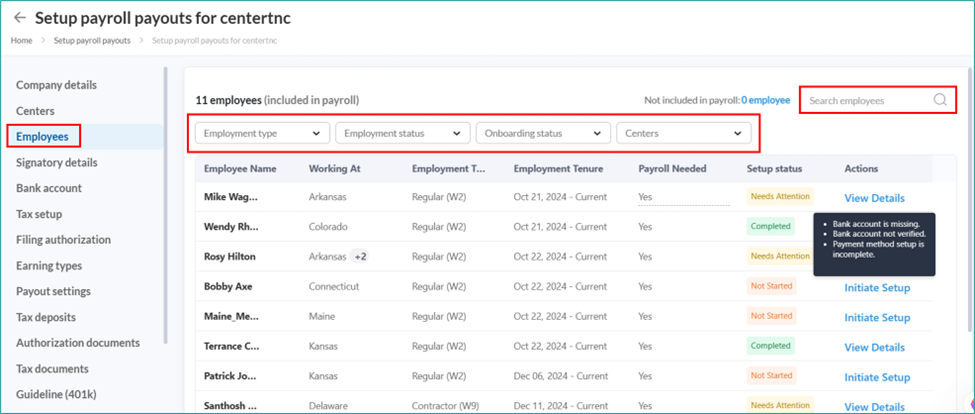The width and height of the screenshot is (975, 414).
Task: Initiate Setup for Maine_Me...
Action: coord(877,318)
